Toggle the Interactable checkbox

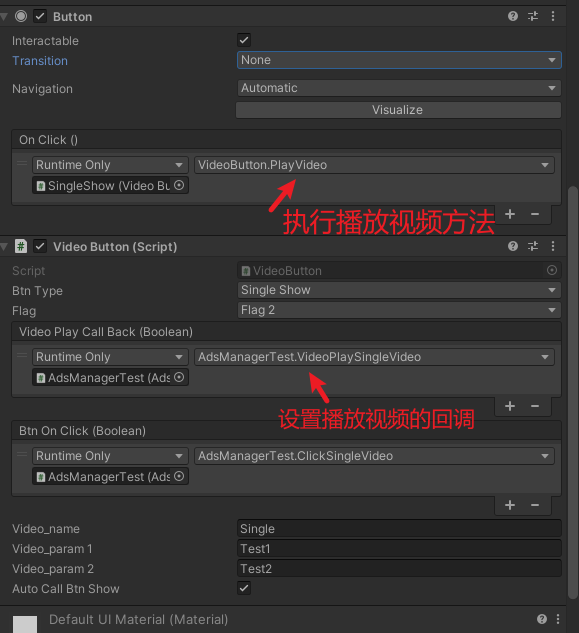244,40
